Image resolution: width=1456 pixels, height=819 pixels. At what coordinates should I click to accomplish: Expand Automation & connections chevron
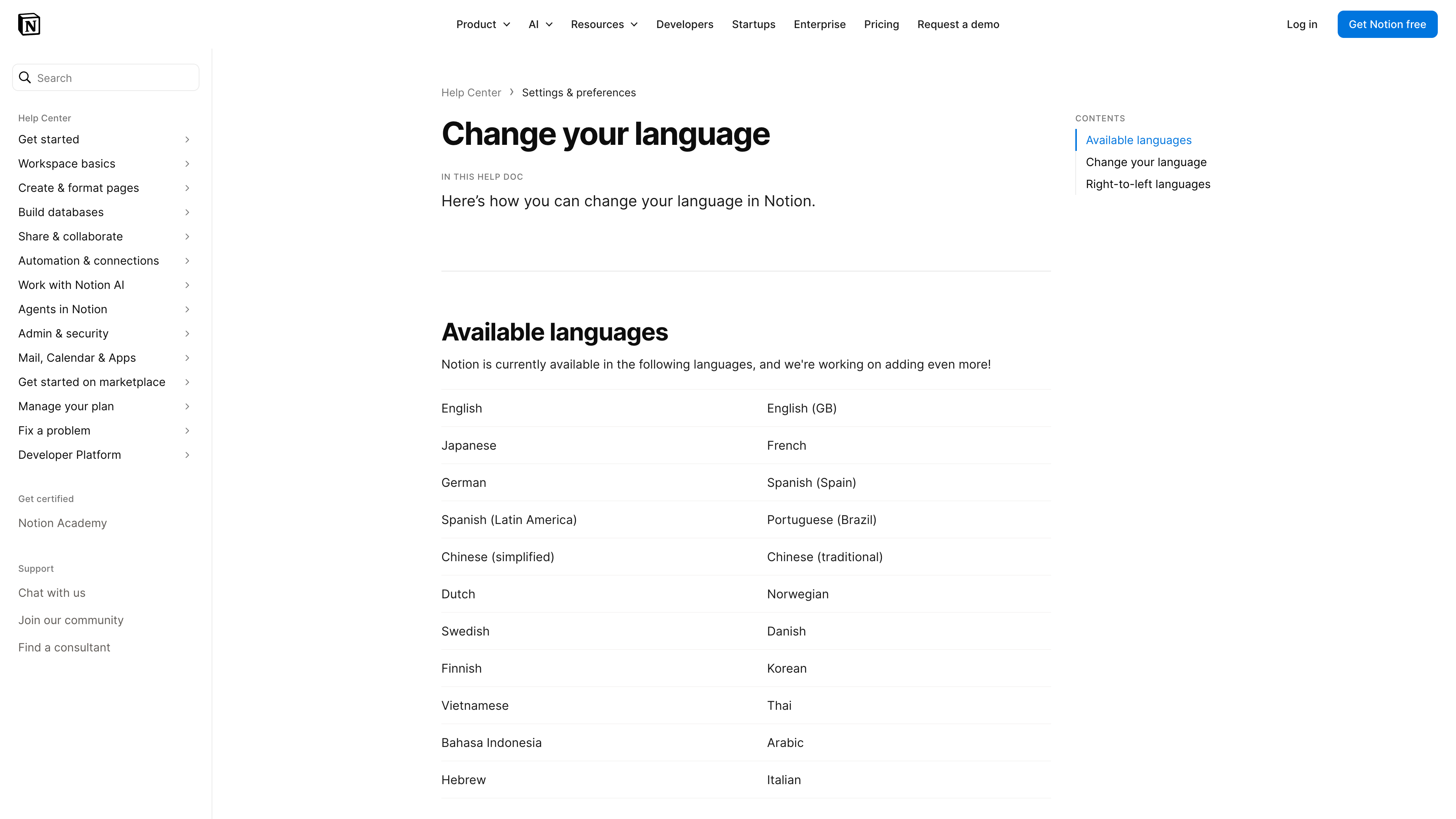coord(187,261)
